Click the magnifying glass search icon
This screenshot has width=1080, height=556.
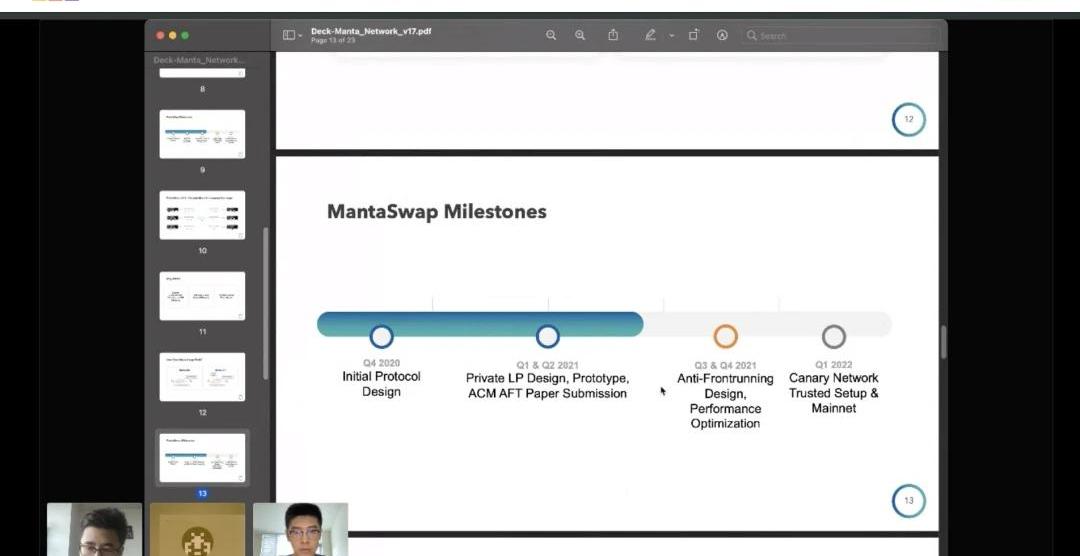click(x=751, y=35)
